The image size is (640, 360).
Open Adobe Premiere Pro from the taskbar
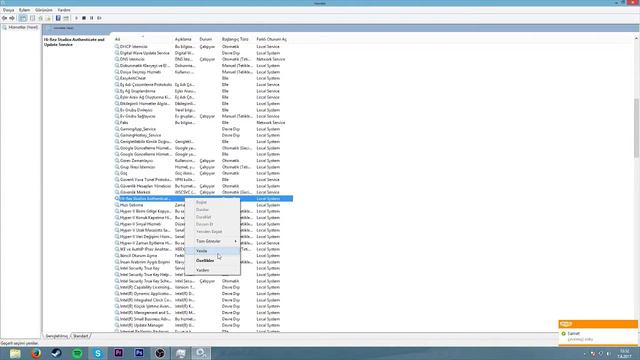(x=118, y=353)
